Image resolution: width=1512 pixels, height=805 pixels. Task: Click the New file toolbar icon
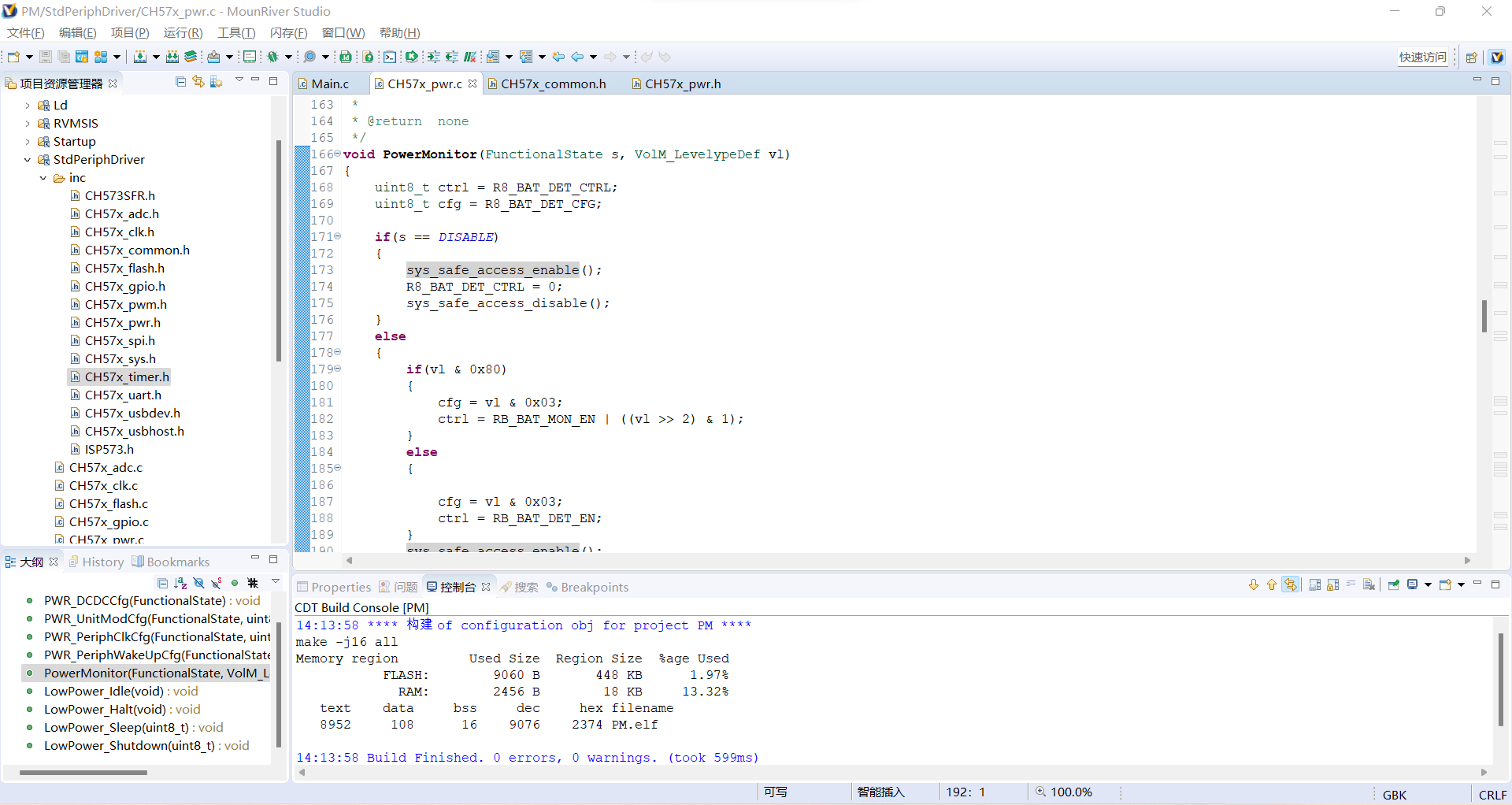[13, 57]
